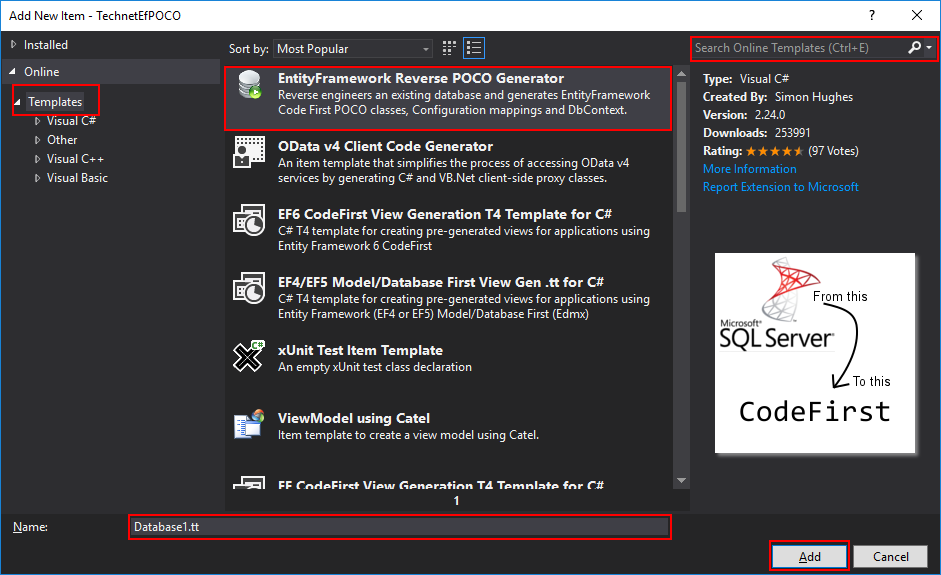Screen dimensions: 941x575
Task: Select EF4/EF5 Model/Database First View Gen title
Action: coord(440,282)
